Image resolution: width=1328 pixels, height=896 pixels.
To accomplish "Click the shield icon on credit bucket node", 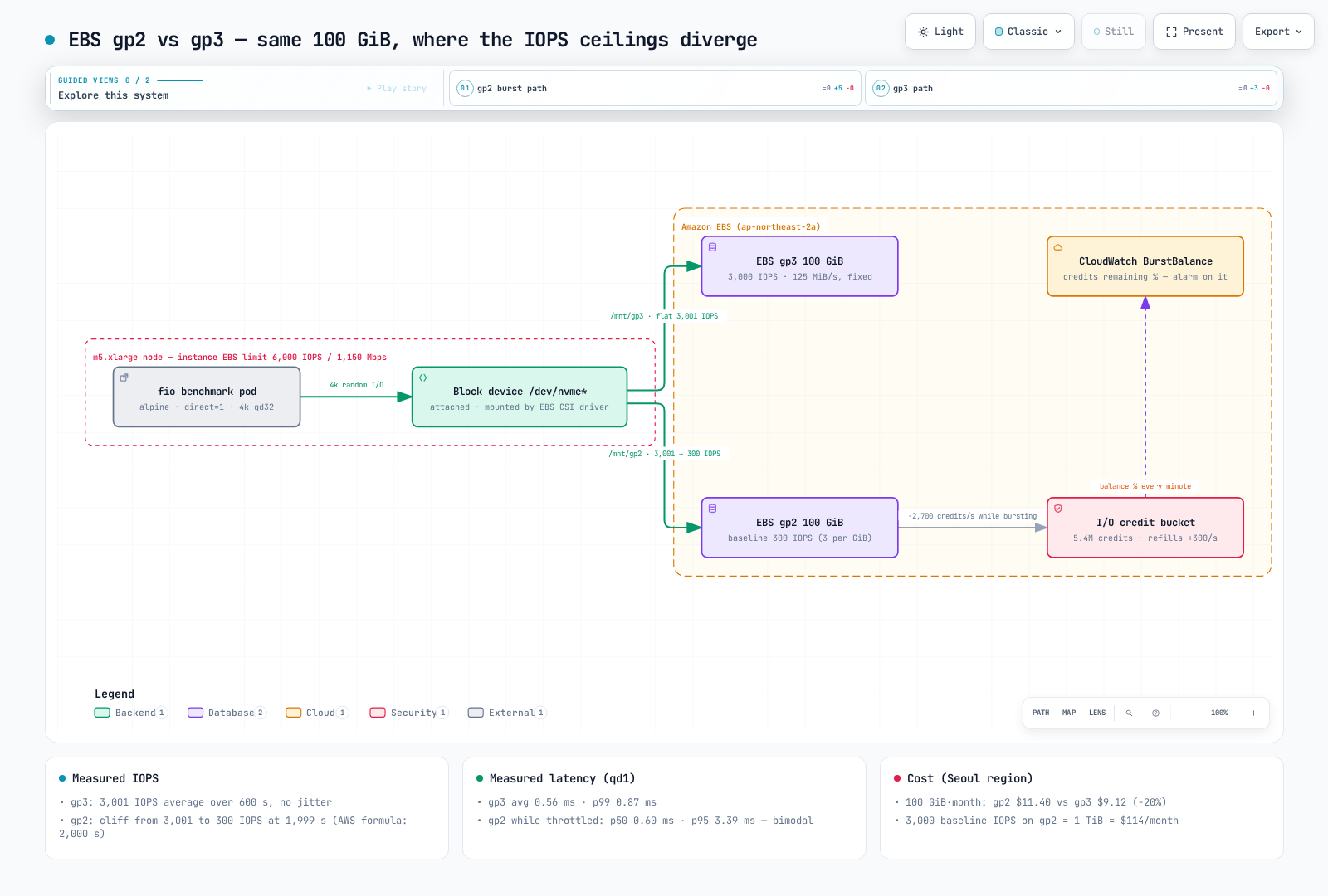I will [1058, 509].
